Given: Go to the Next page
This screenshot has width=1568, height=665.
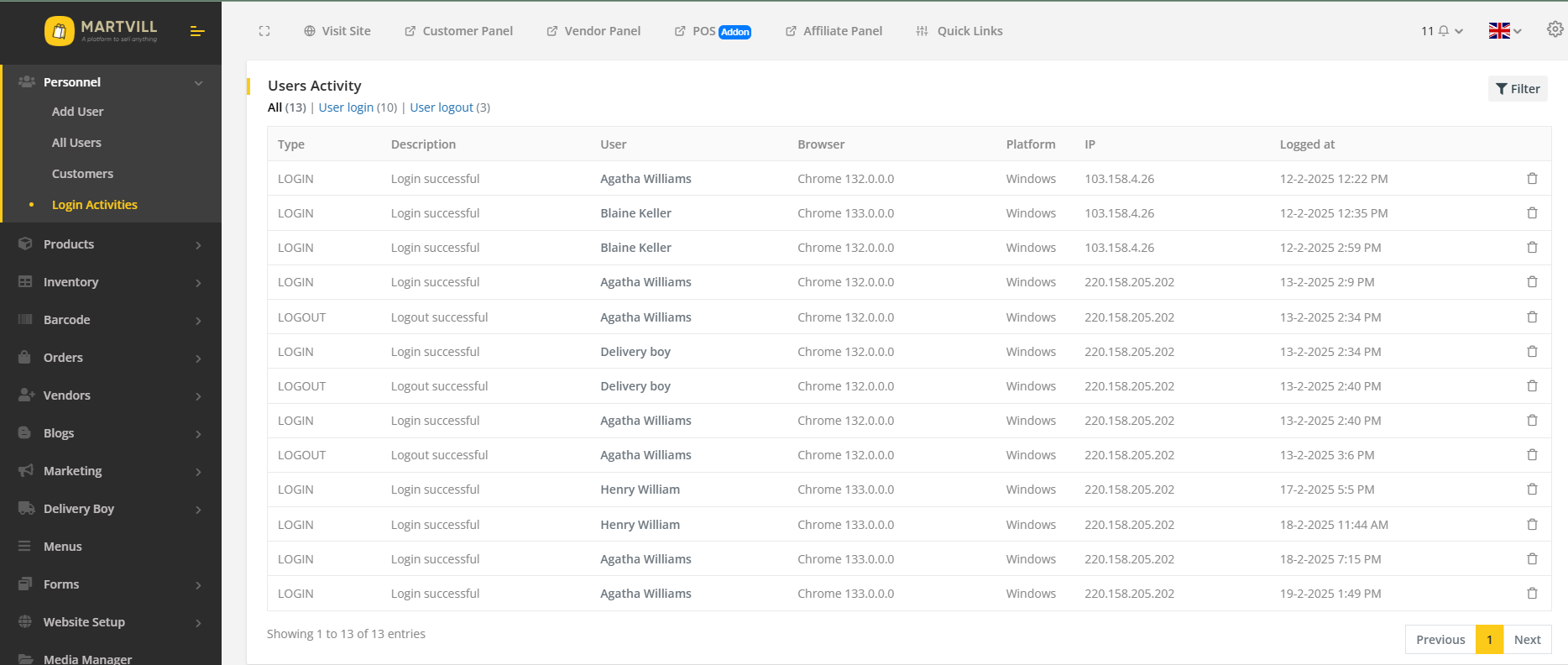Looking at the screenshot, I should (1527, 640).
